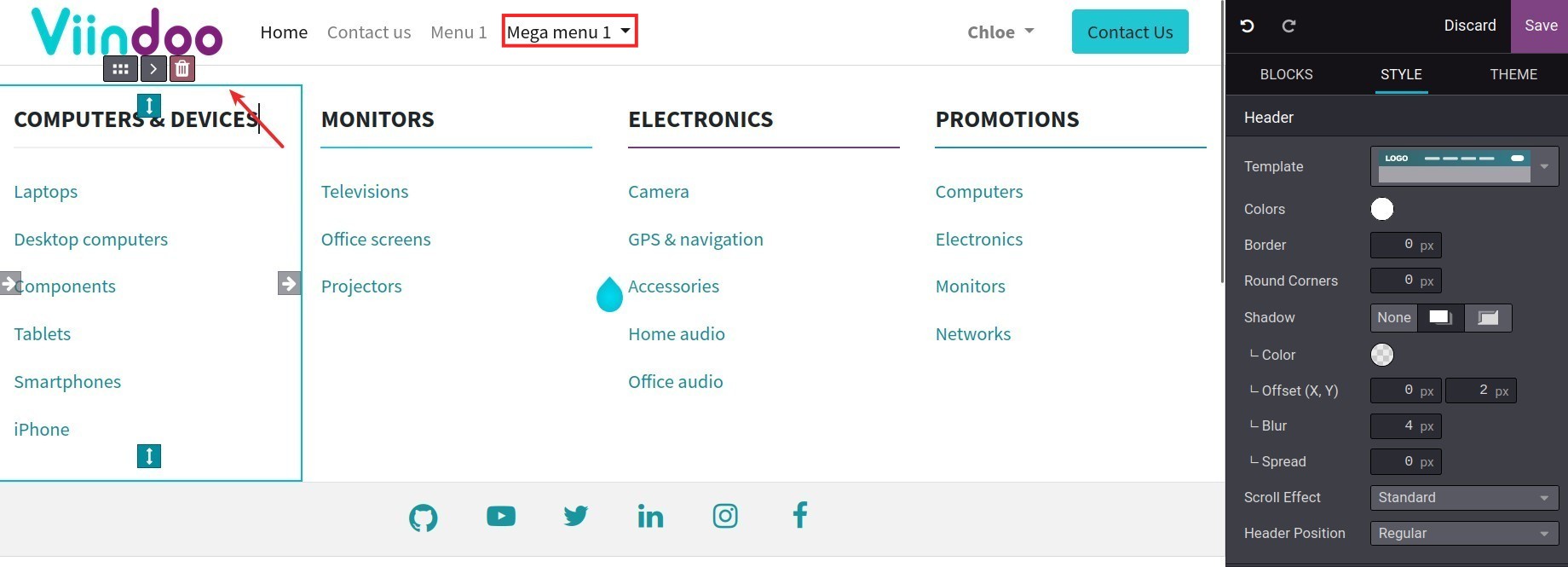
Task: Click the Discard button
Action: click(x=1470, y=26)
